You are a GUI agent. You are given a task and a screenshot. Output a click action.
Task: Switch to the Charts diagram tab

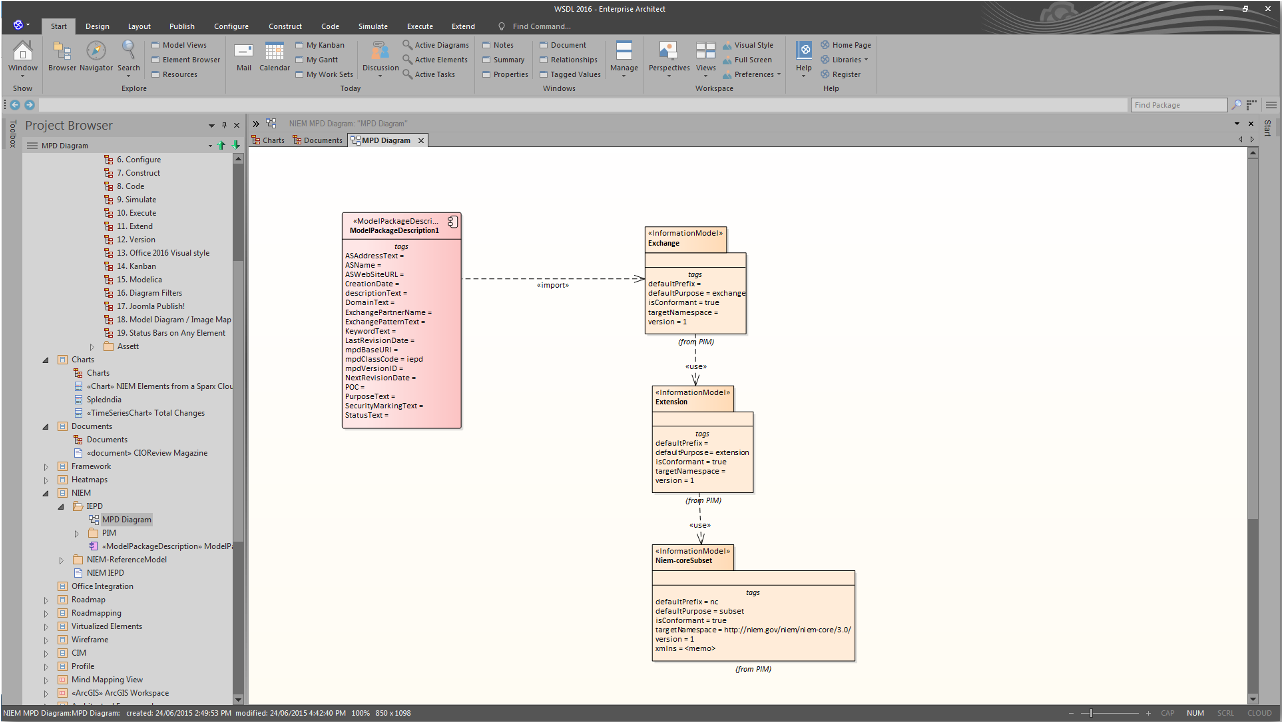pos(268,140)
